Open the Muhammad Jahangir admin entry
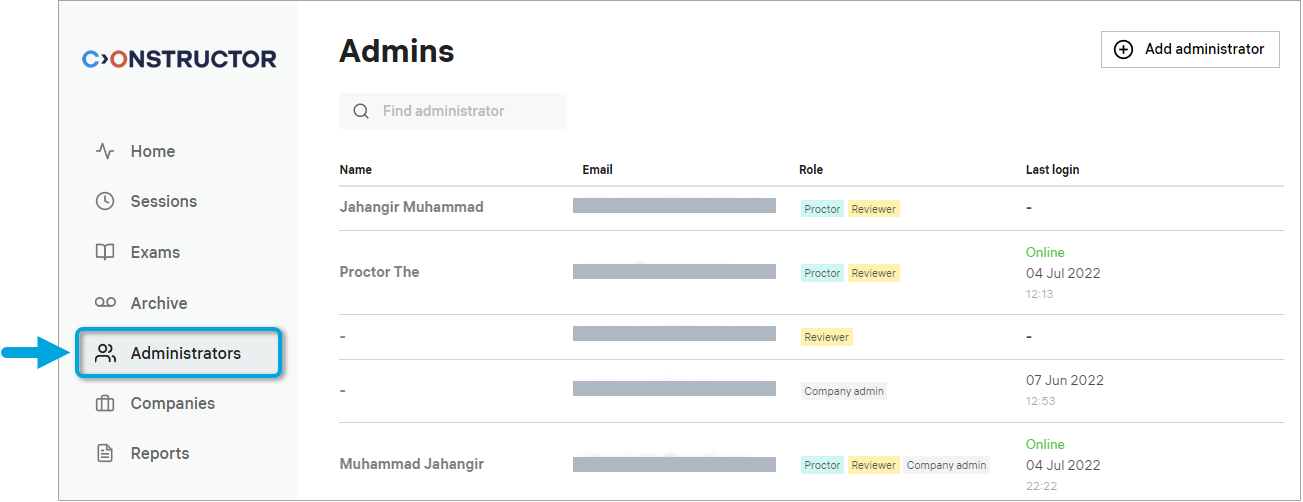Image resolution: width=1303 pixels, height=502 pixels. tap(411, 464)
